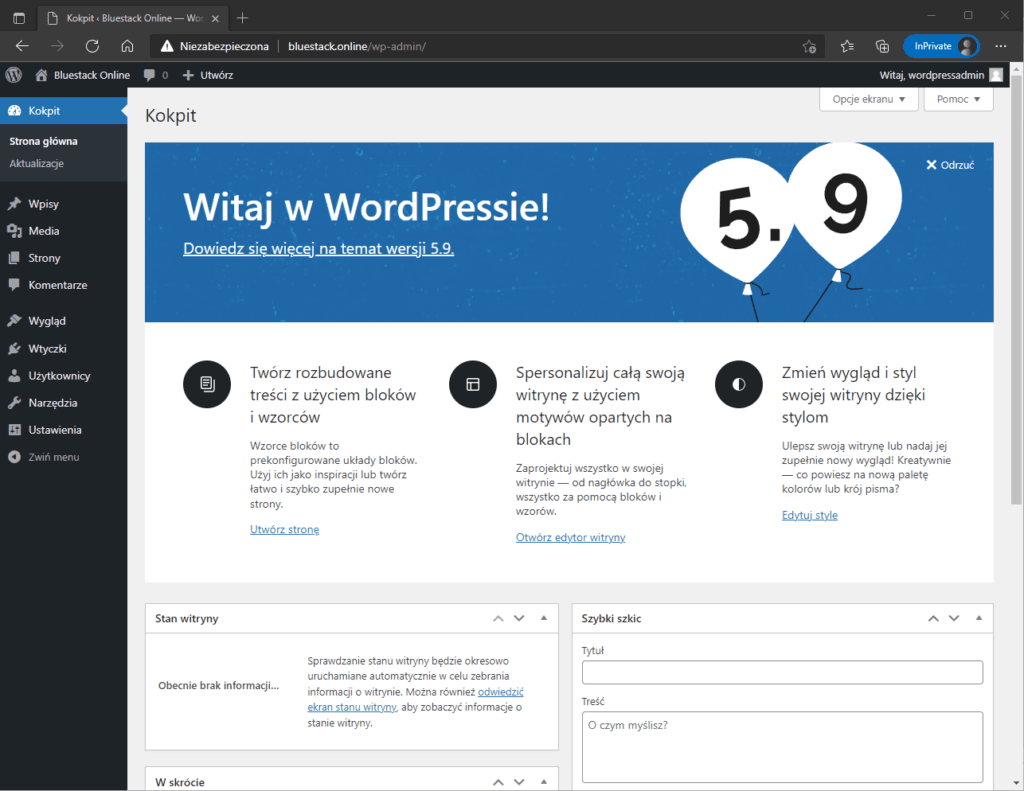Click the site layout circle icon

473,384
